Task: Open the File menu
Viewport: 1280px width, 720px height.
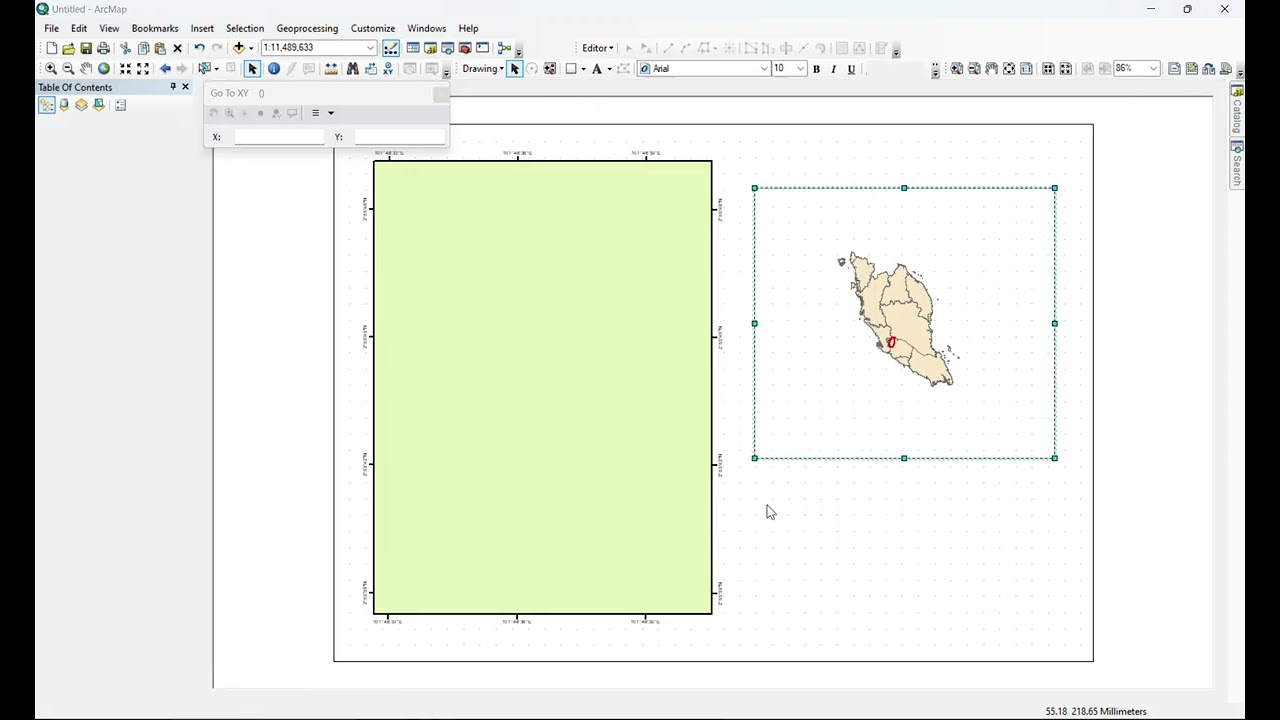Action: click(x=51, y=28)
